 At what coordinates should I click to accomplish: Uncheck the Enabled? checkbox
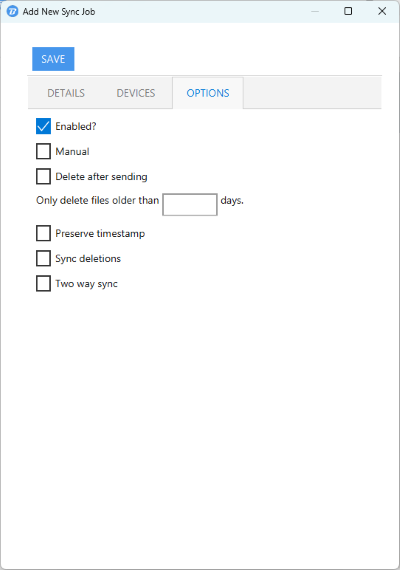click(43, 127)
